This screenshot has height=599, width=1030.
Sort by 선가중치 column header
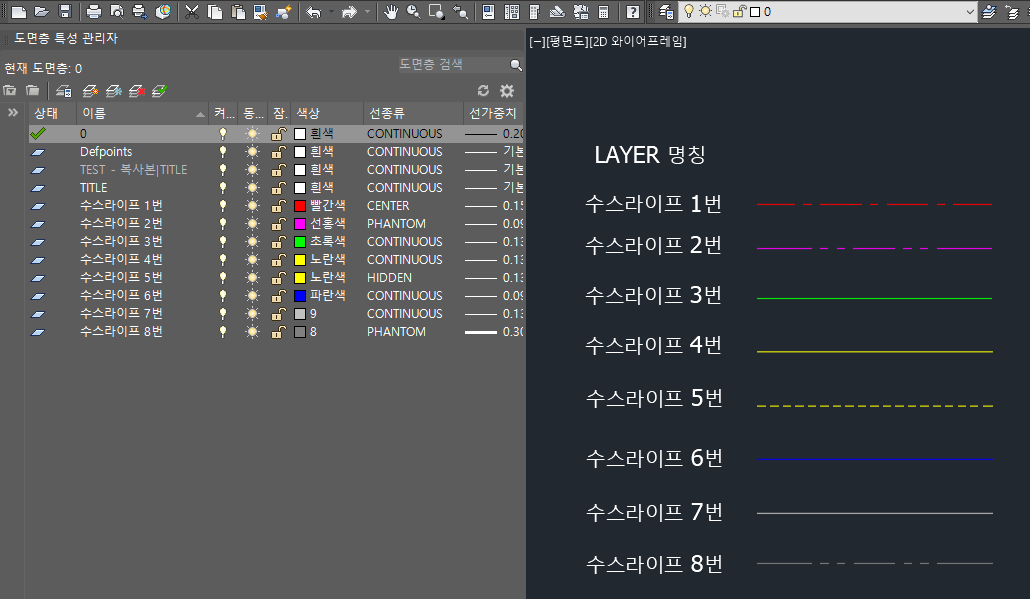tap(493, 113)
